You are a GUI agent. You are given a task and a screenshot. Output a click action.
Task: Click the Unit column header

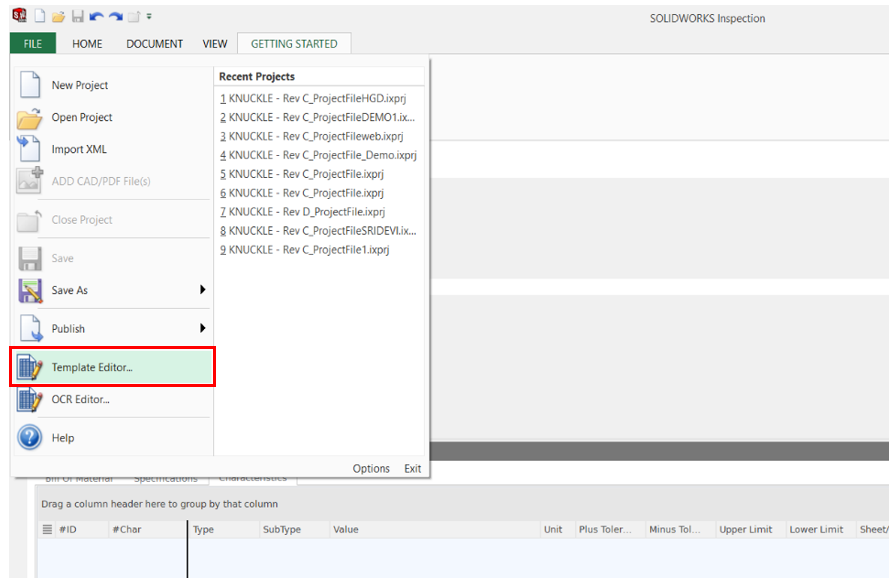[x=557, y=529]
